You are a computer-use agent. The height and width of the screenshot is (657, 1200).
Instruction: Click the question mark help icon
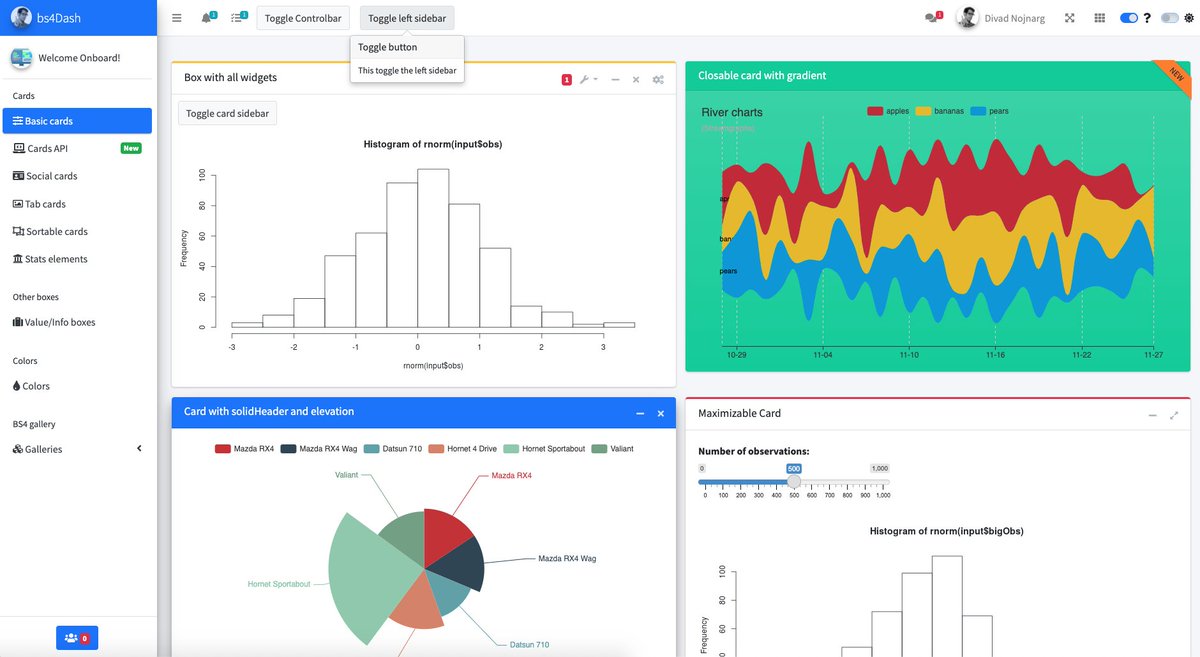tap(1147, 18)
